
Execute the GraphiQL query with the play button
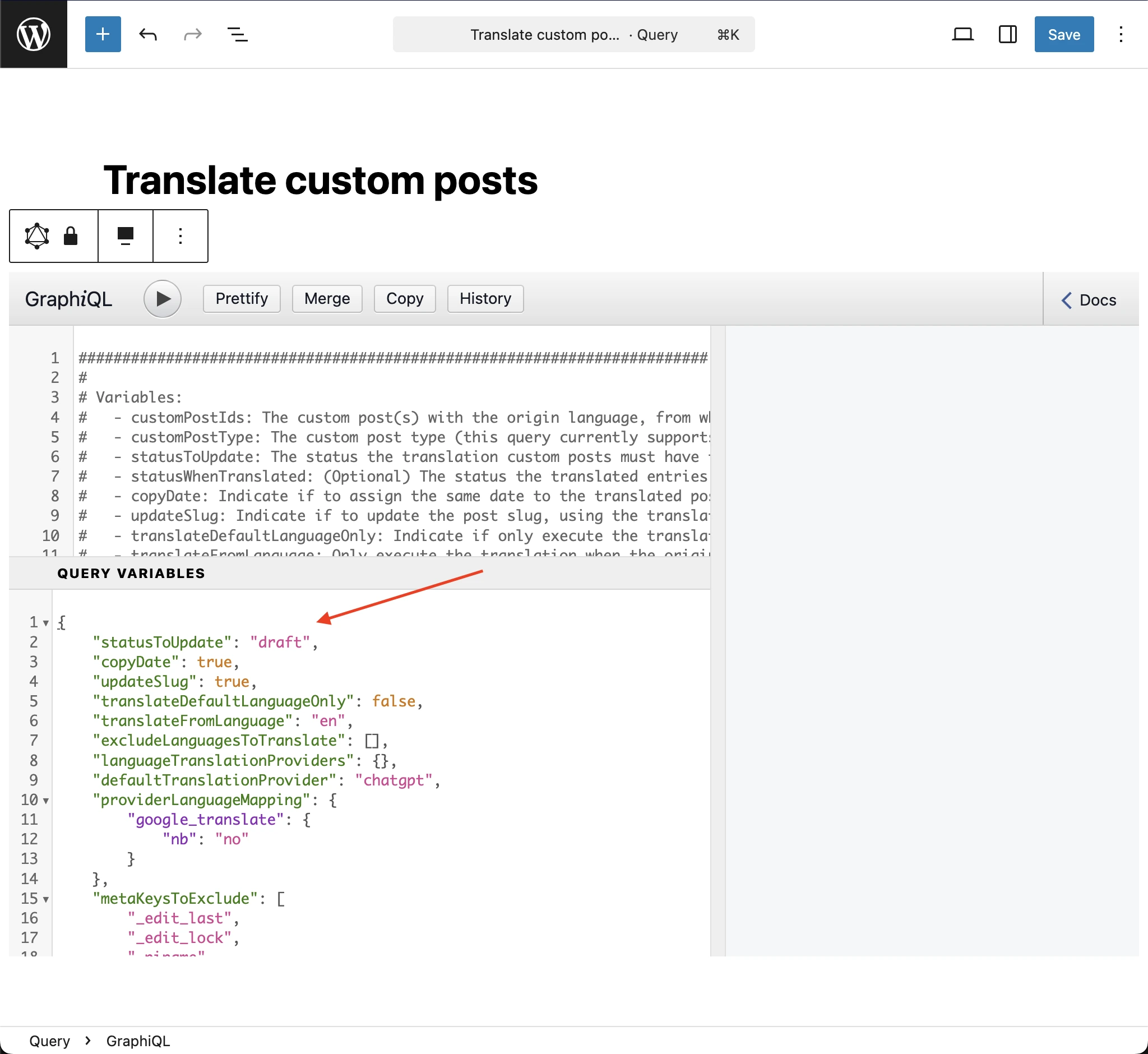pyautogui.click(x=163, y=298)
